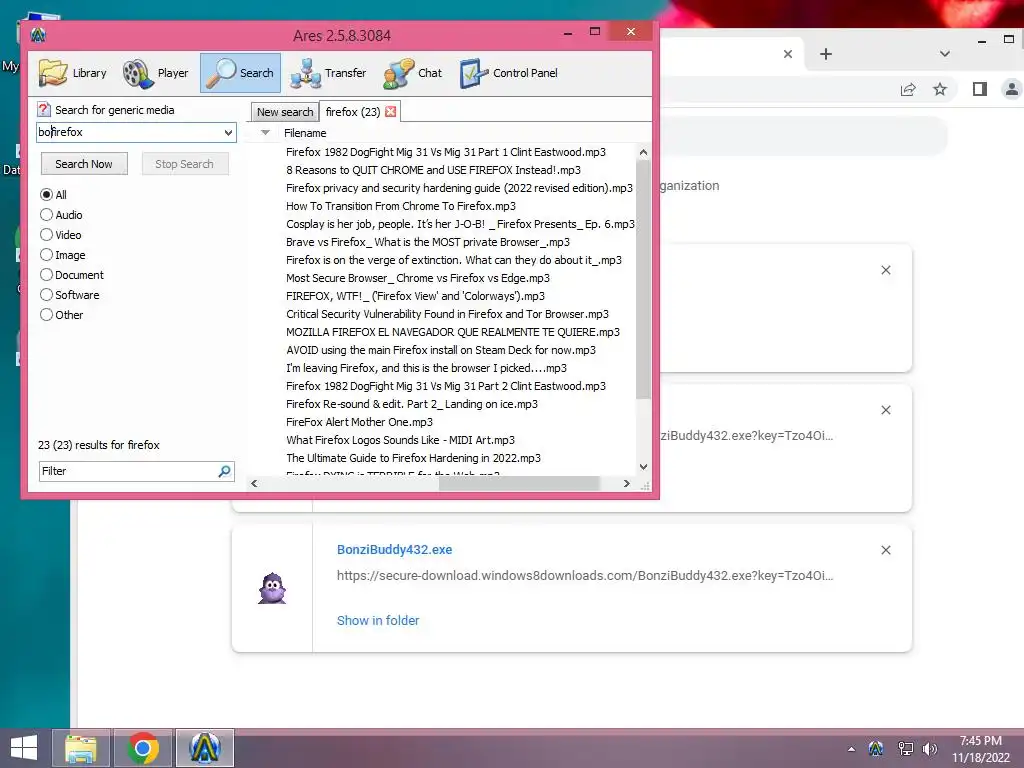
Task: Click the results list scroll-down arrow
Action: pyautogui.click(x=643, y=467)
